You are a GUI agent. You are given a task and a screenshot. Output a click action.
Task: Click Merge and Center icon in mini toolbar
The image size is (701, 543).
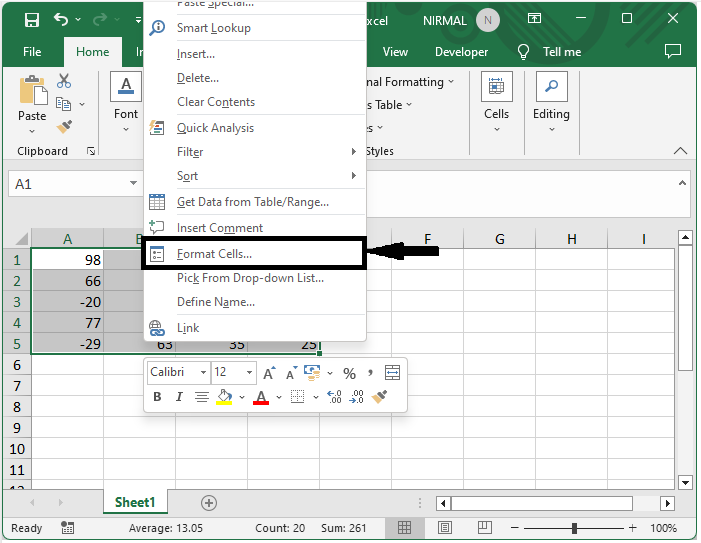(392, 373)
